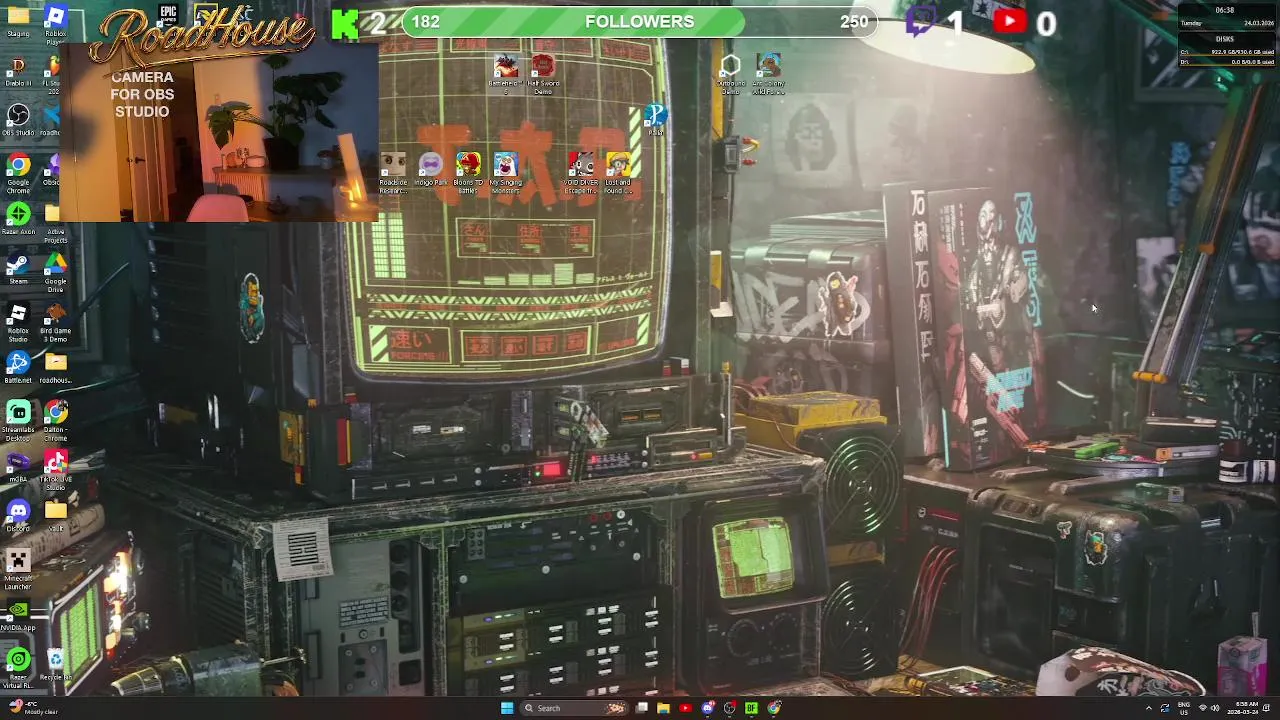Open My Singing Monsters shortcut
The image size is (1280, 720).
click(x=506, y=172)
